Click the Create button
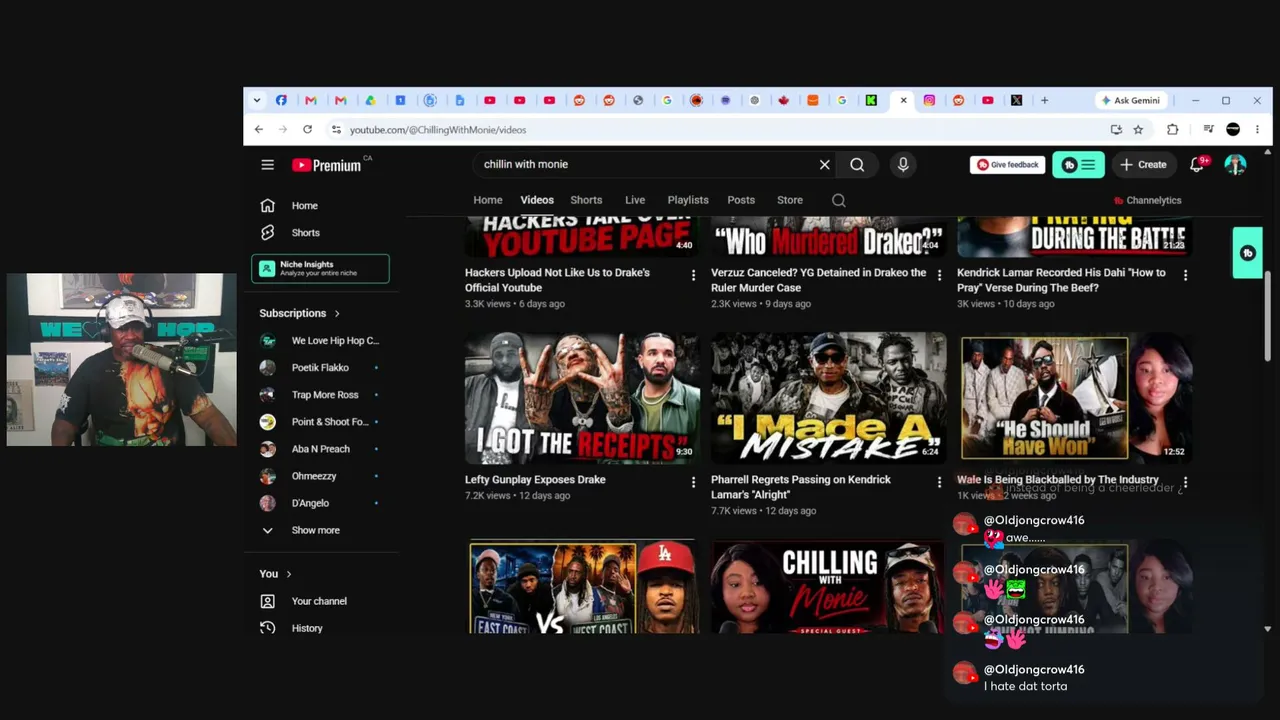This screenshot has height=720, width=1280. [x=1143, y=165]
